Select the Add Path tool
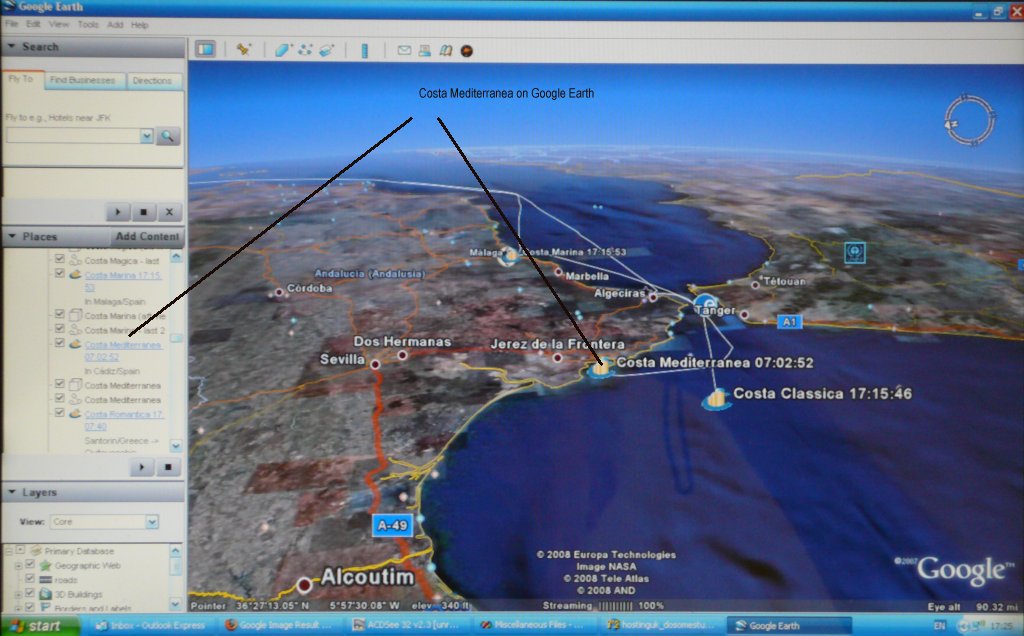This screenshot has width=1024, height=636. point(305,50)
